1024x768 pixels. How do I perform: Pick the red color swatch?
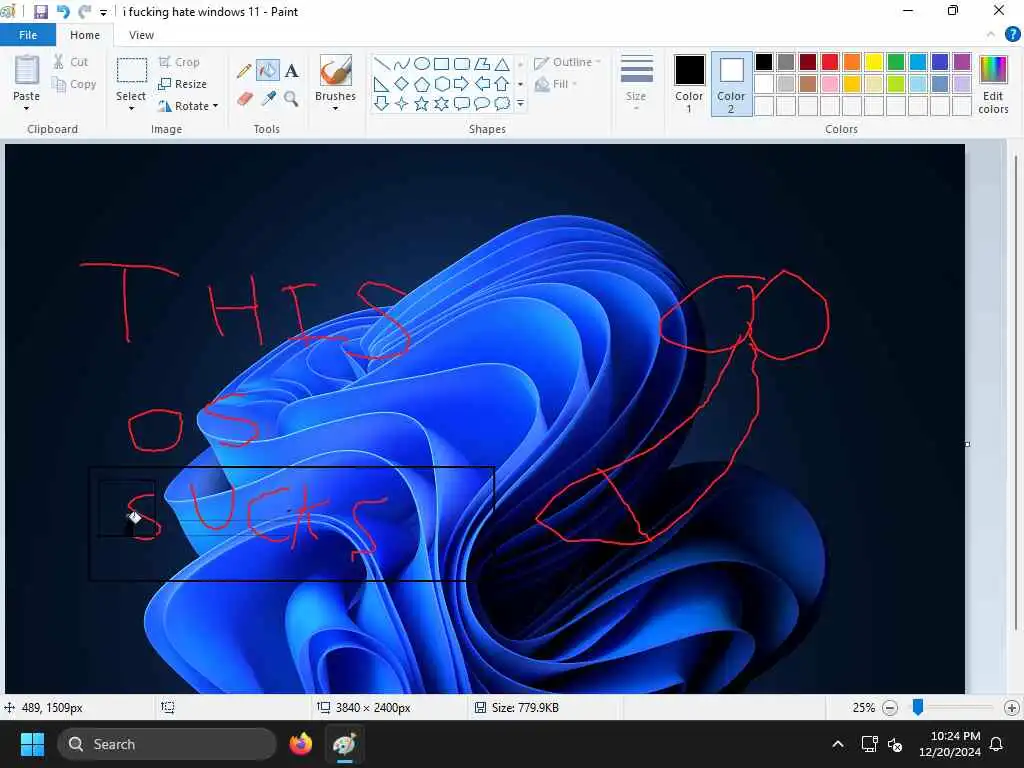830,62
